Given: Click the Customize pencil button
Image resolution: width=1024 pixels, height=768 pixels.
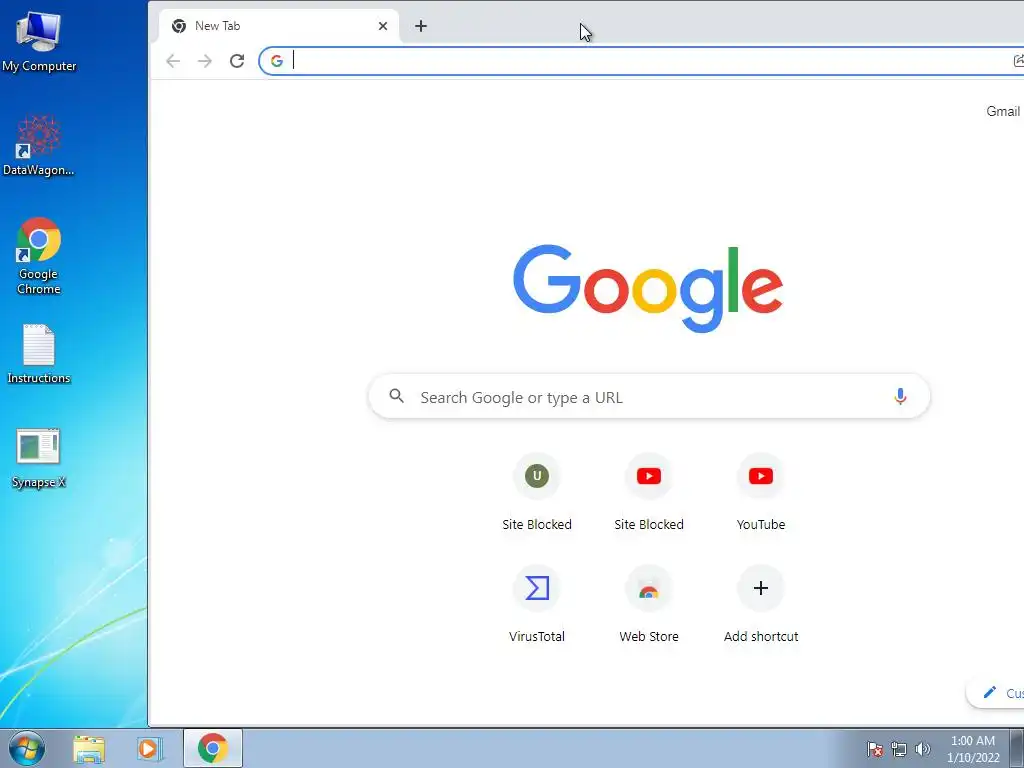Looking at the screenshot, I should point(996,693).
